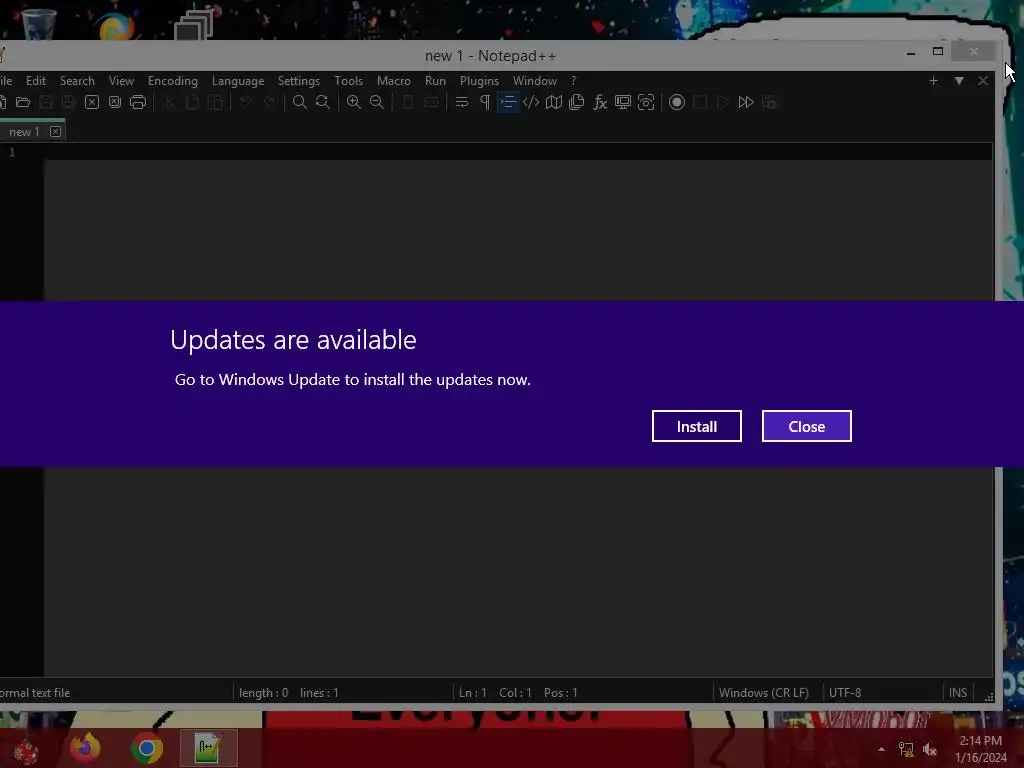This screenshot has width=1024, height=768.
Task: Click the Folder as Workspace monitor icon
Action: [623, 102]
